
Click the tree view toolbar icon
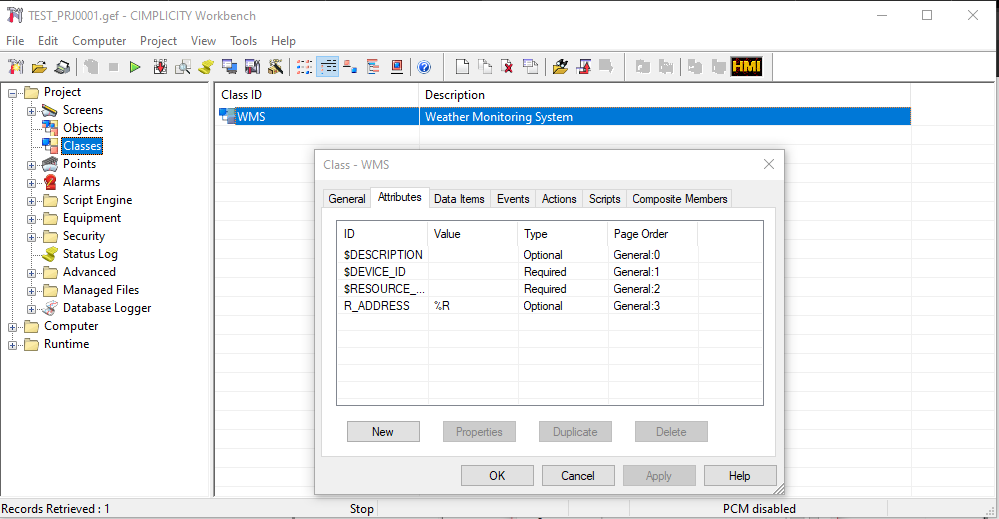(373, 67)
